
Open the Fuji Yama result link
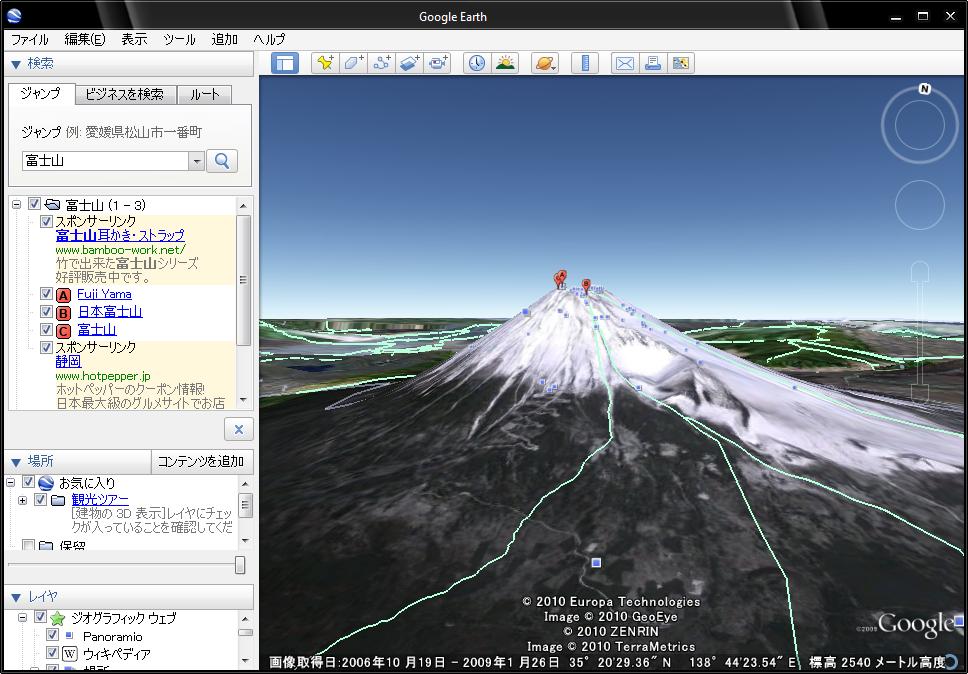click(x=104, y=294)
